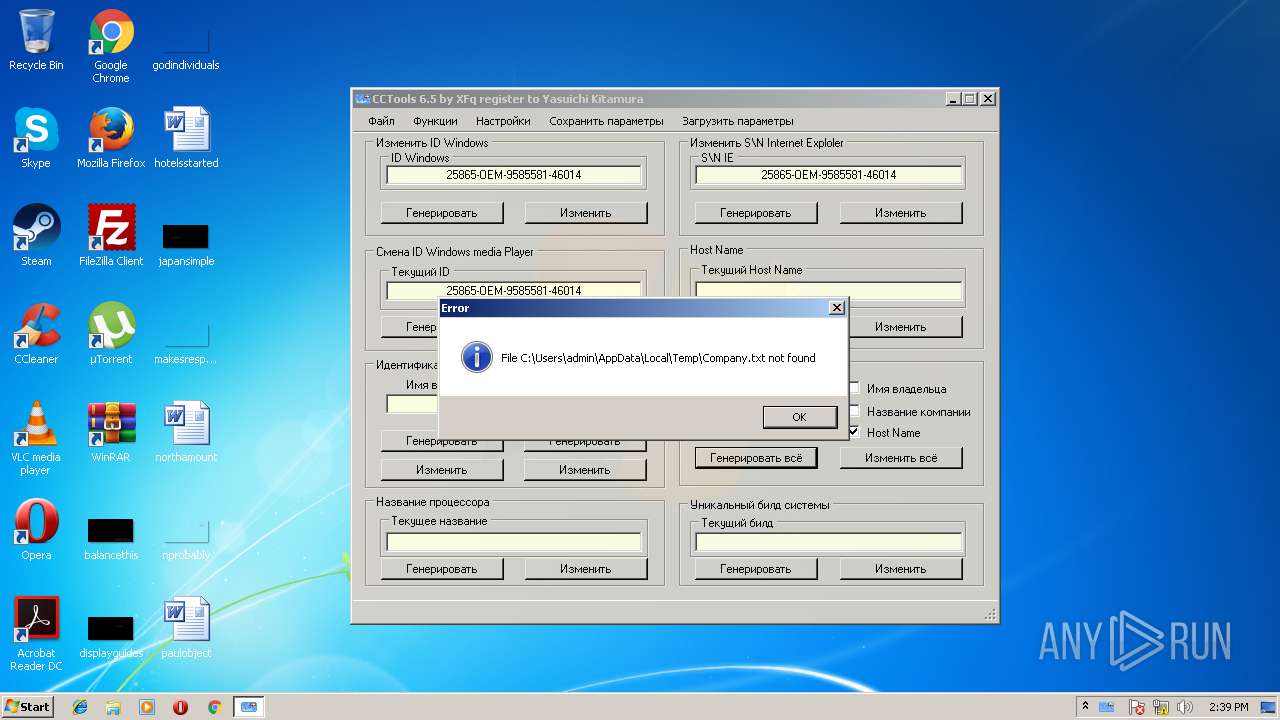Select the japansimple desktop icon
This screenshot has height=720, width=1280.
(x=186, y=244)
